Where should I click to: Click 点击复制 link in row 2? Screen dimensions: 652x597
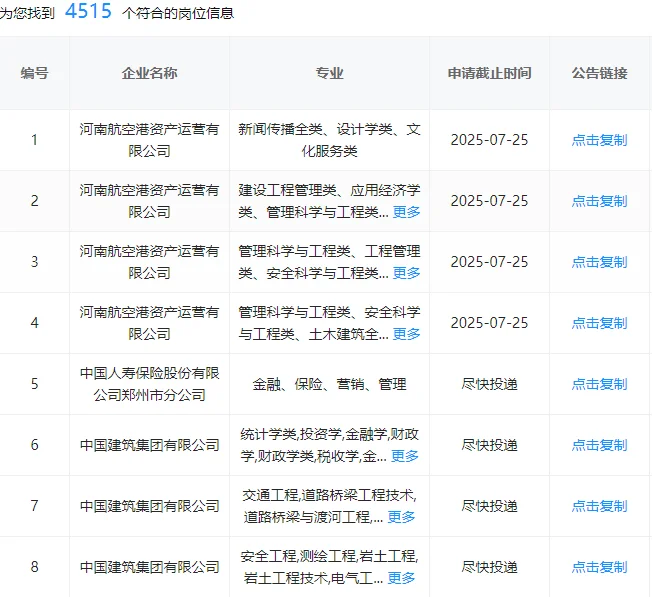[599, 201]
